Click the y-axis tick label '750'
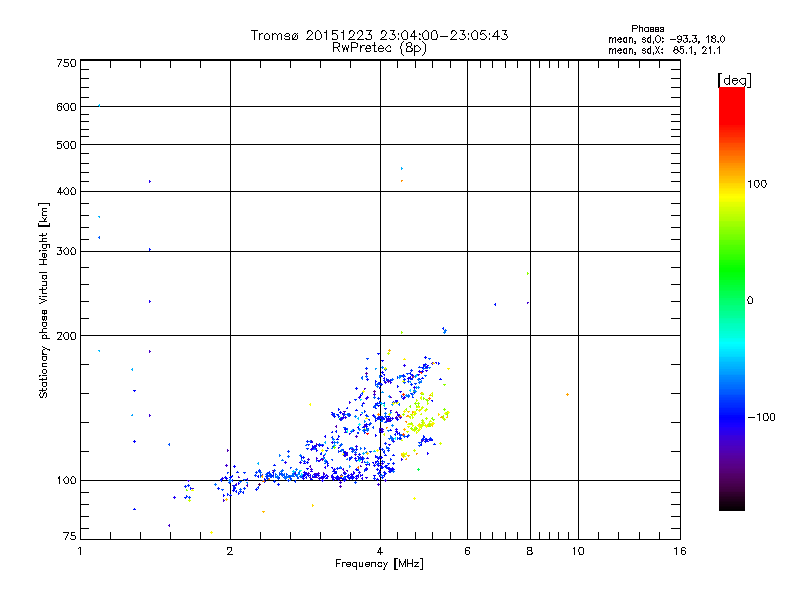 pyautogui.click(x=66, y=63)
